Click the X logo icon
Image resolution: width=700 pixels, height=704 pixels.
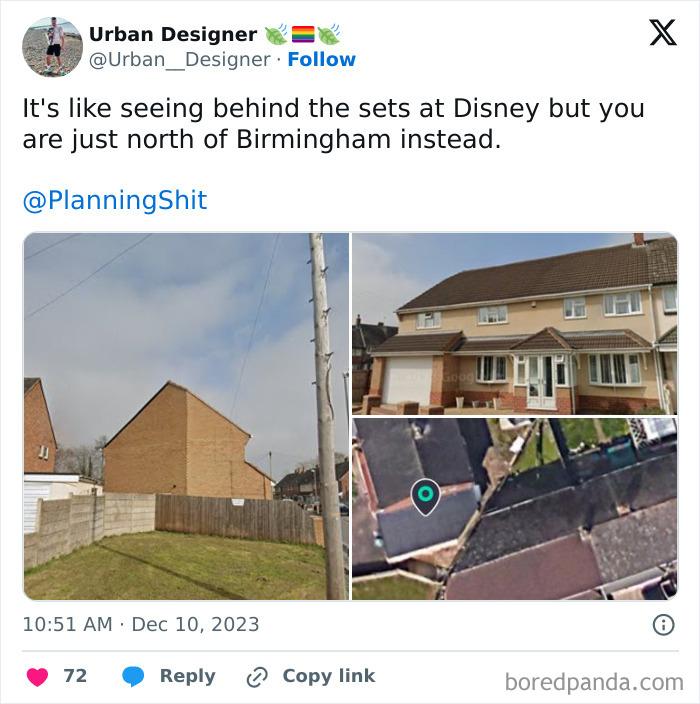(x=663, y=32)
